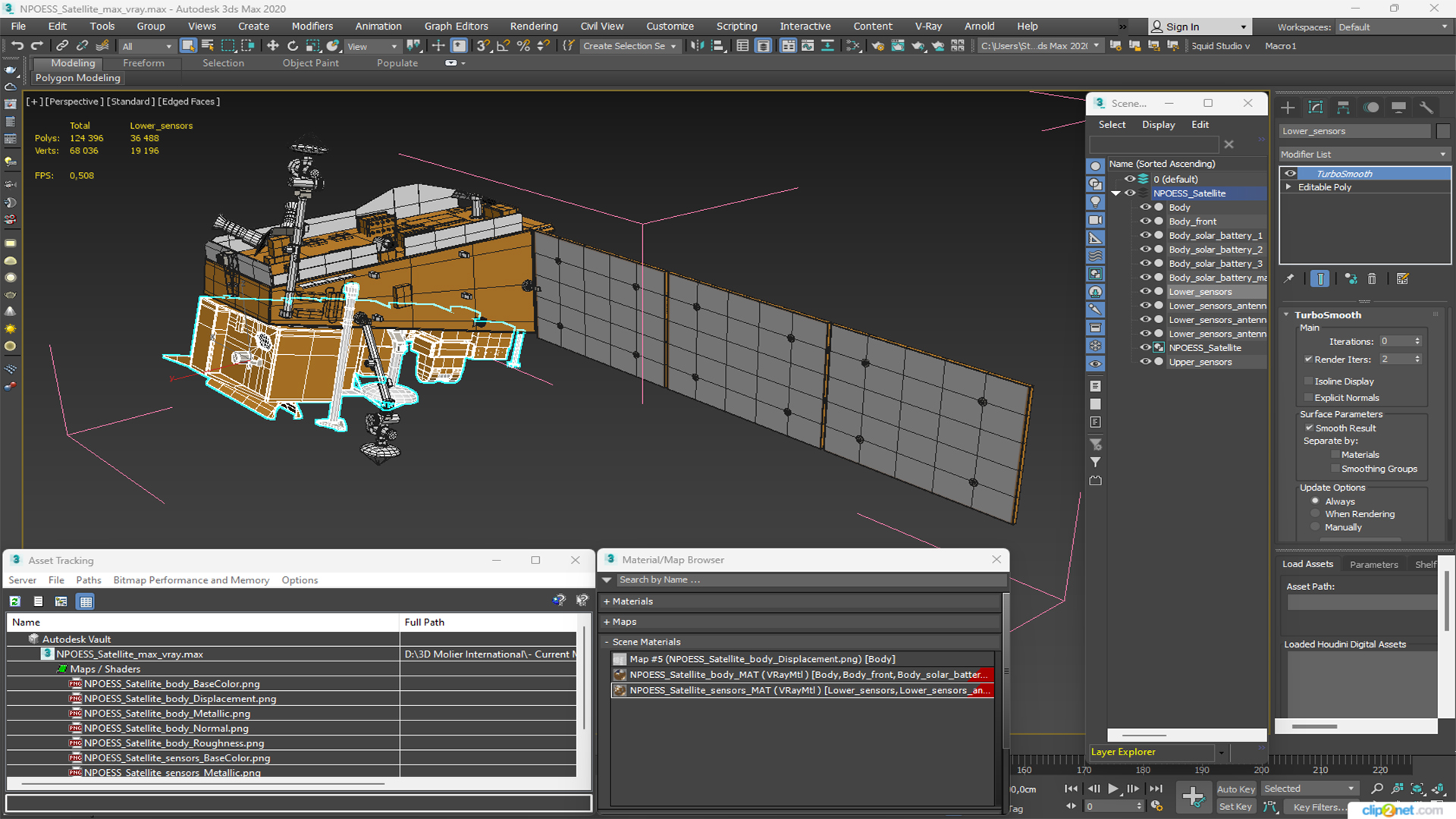Open the Utilities wrench panel tab
This screenshot has height=819, width=1456.
pos(1426,108)
